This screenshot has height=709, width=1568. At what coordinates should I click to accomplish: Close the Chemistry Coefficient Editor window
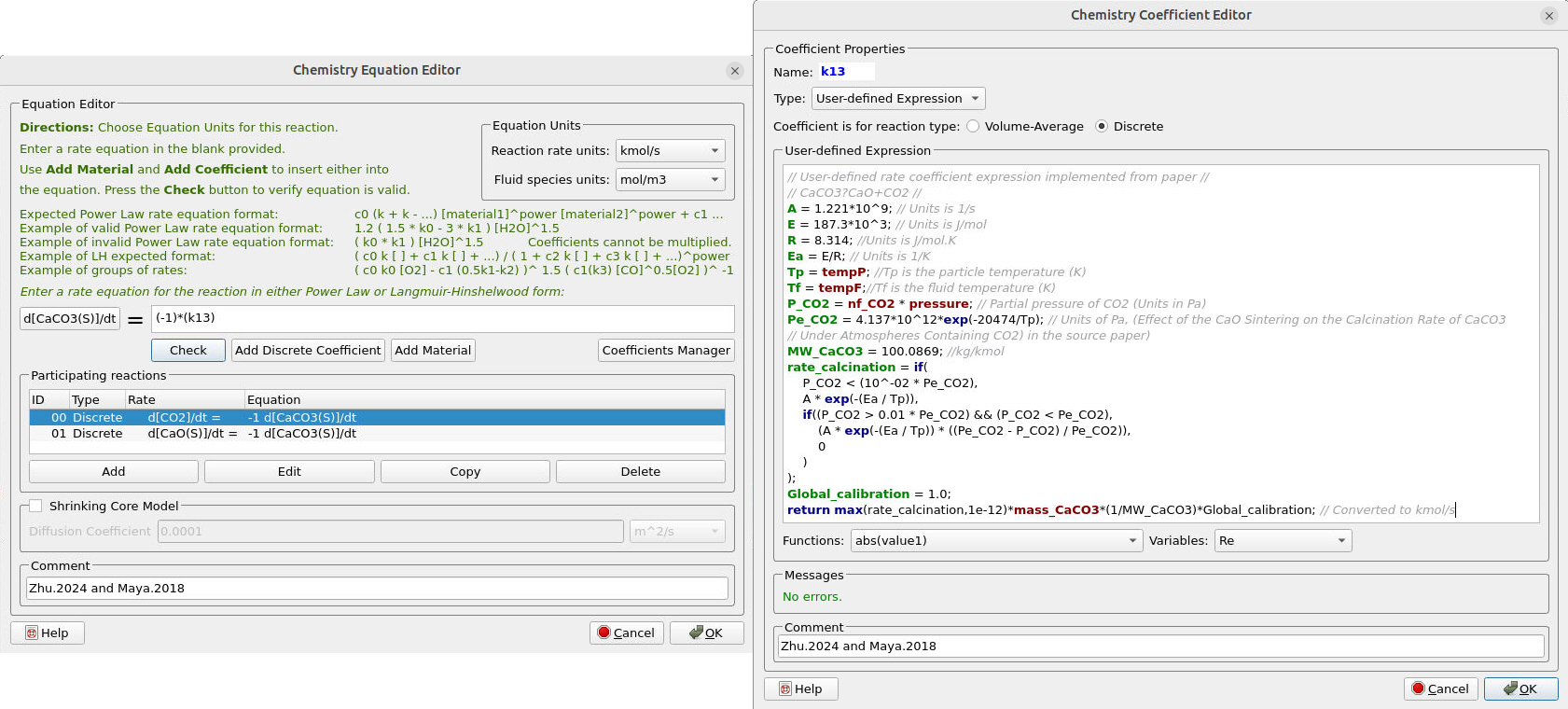click(1549, 16)
